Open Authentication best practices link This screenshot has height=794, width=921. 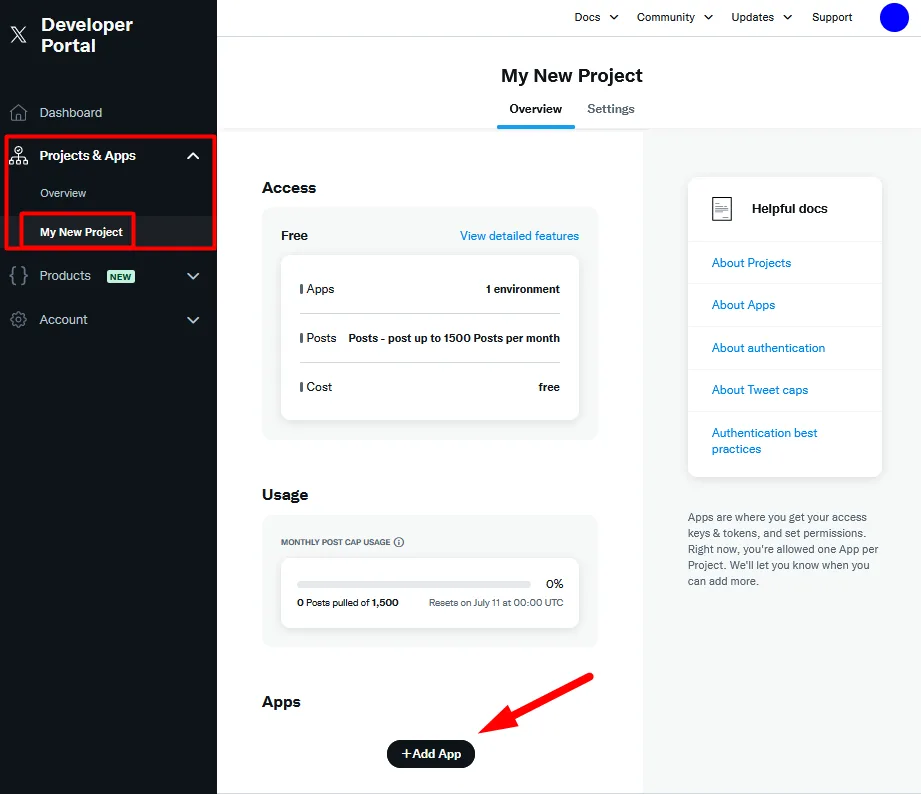point(764,441)
